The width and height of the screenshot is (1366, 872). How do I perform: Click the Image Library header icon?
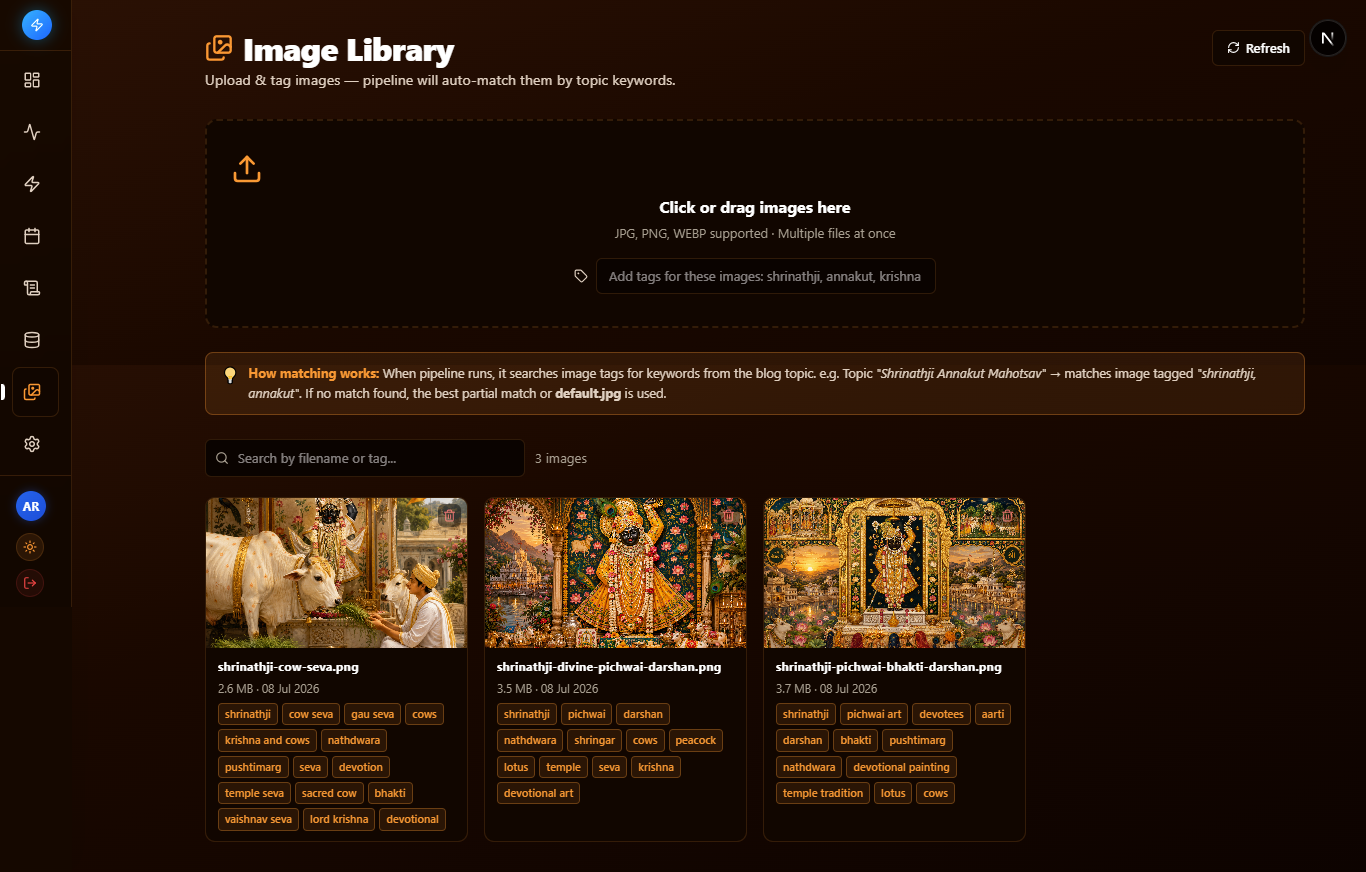pyautogui.click(x=219, y=48)
